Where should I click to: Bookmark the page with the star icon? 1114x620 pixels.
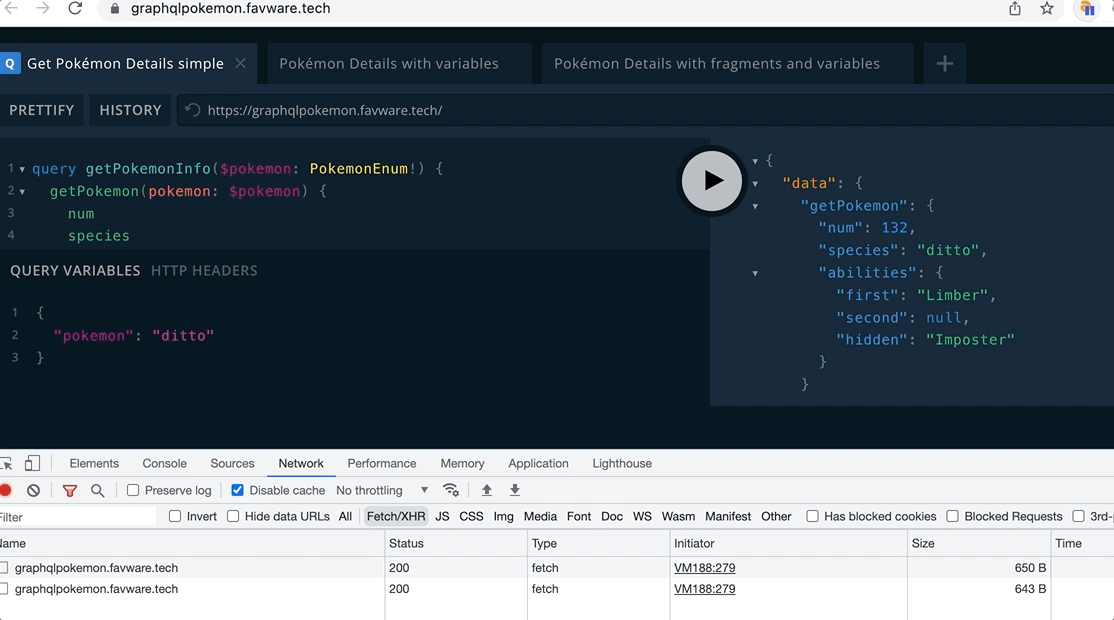pos(1047,9)
